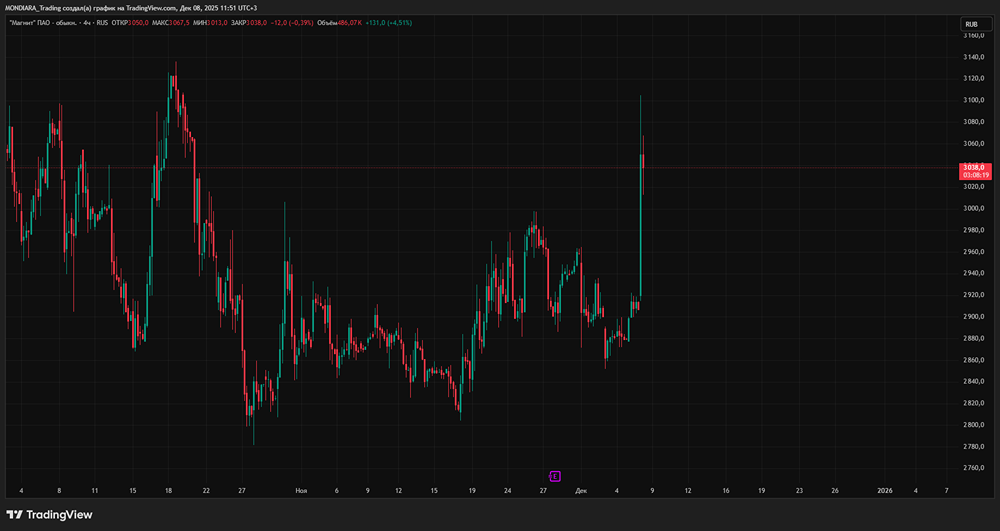Click the 11 date label on time axis
Viewport: 1000px width, 531px height.
point(95,491)
